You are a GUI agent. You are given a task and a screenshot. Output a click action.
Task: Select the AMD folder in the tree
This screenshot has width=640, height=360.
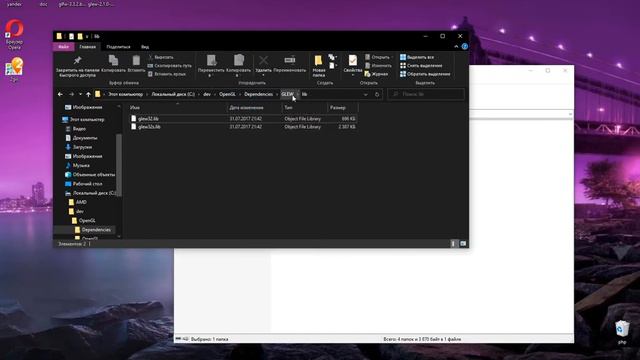pos(81,202)
